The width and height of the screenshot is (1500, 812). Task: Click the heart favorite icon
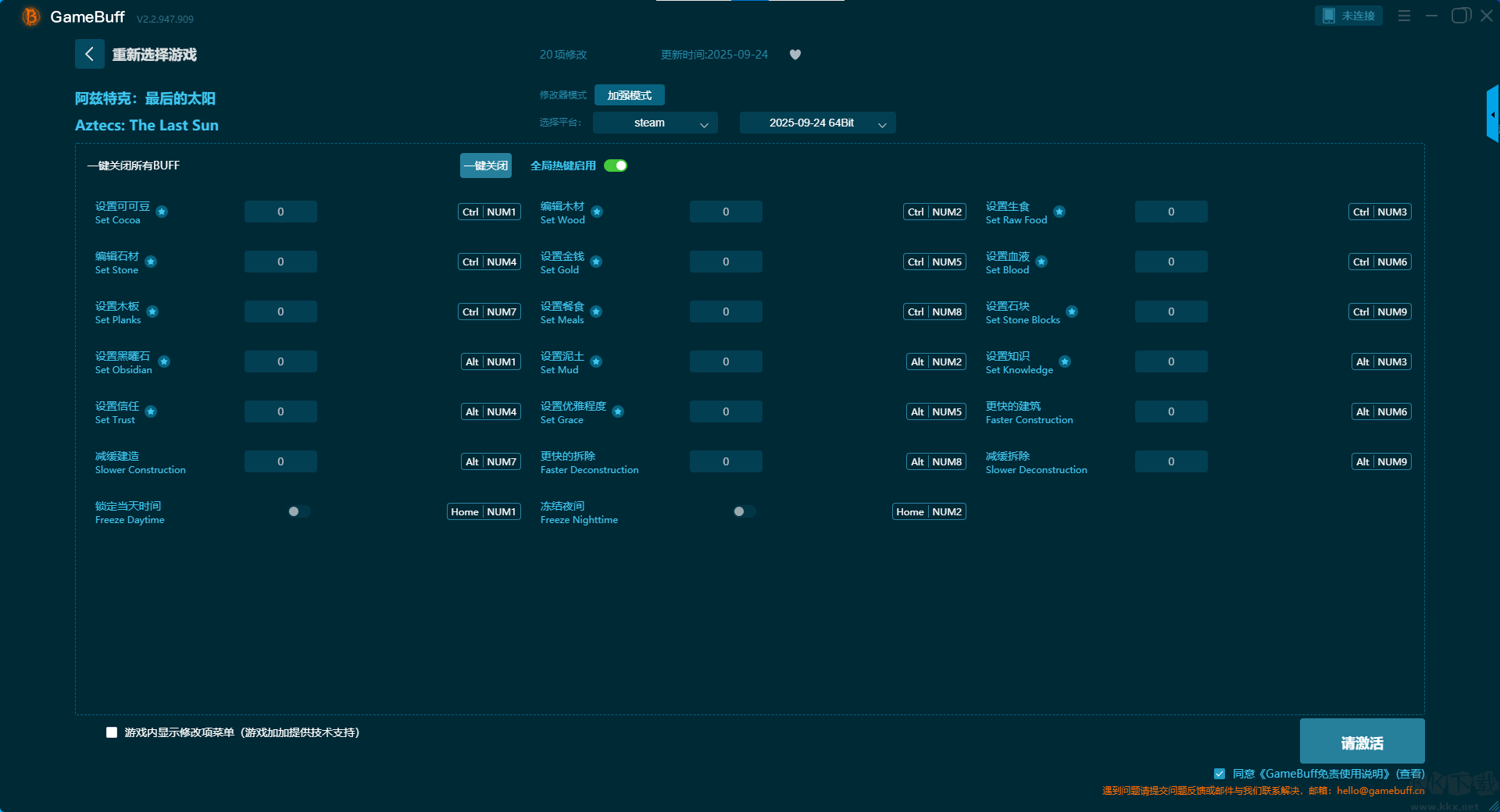[795, 55]
